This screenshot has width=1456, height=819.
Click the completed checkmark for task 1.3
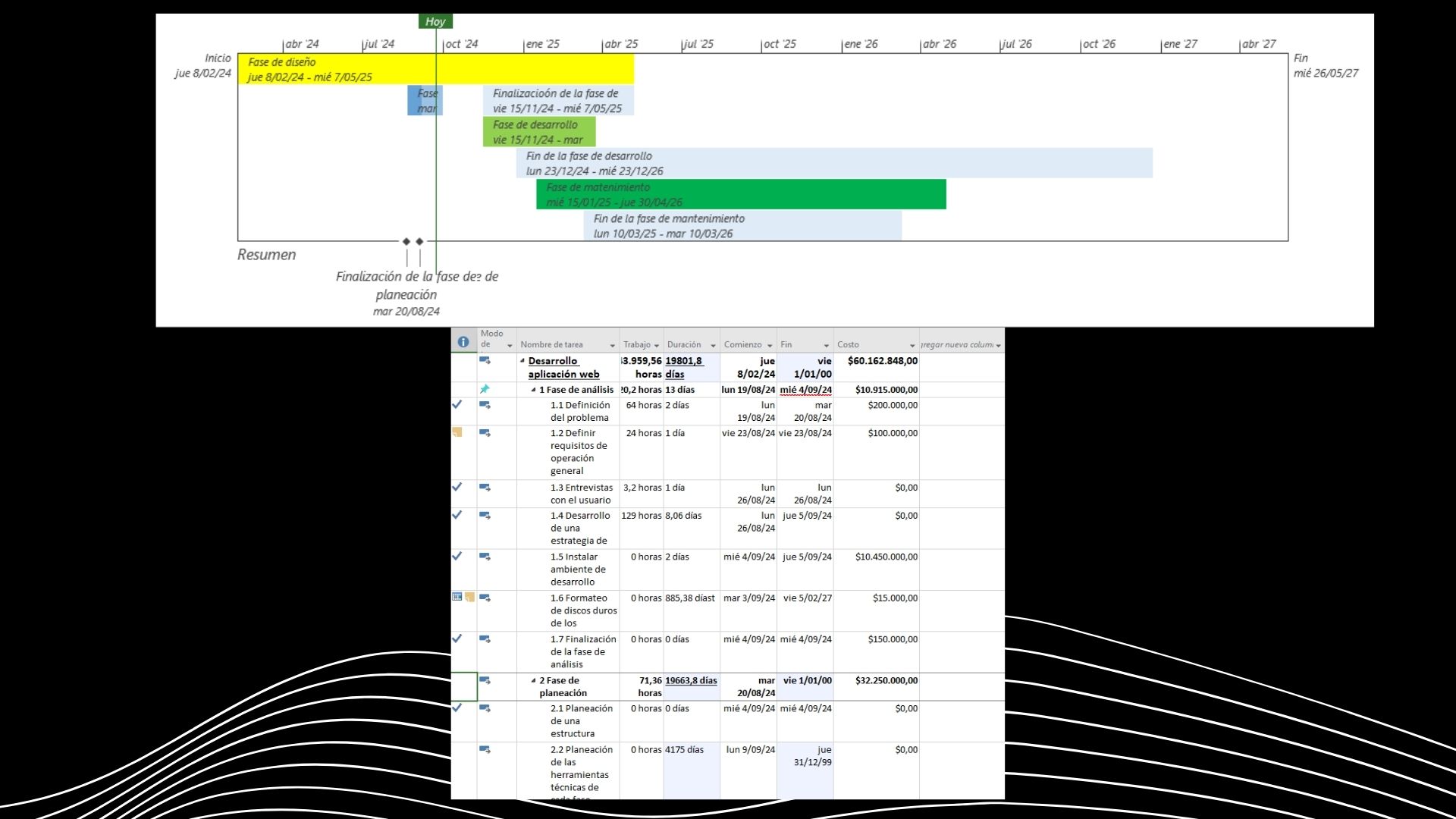(x=457, y=487)
